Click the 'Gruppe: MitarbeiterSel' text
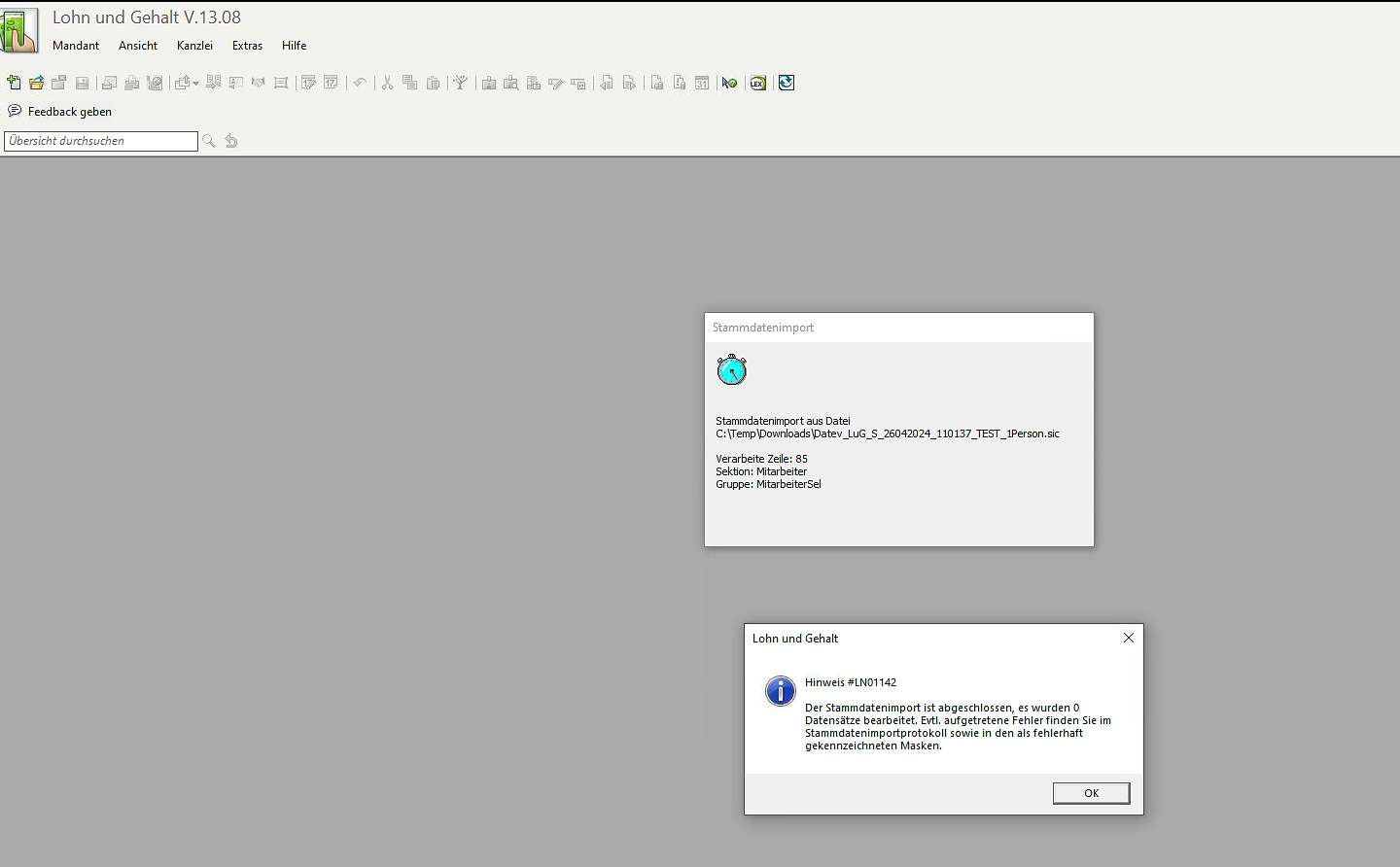The height and width of the screenshot is (867, 1400). [x=768, y=484]
